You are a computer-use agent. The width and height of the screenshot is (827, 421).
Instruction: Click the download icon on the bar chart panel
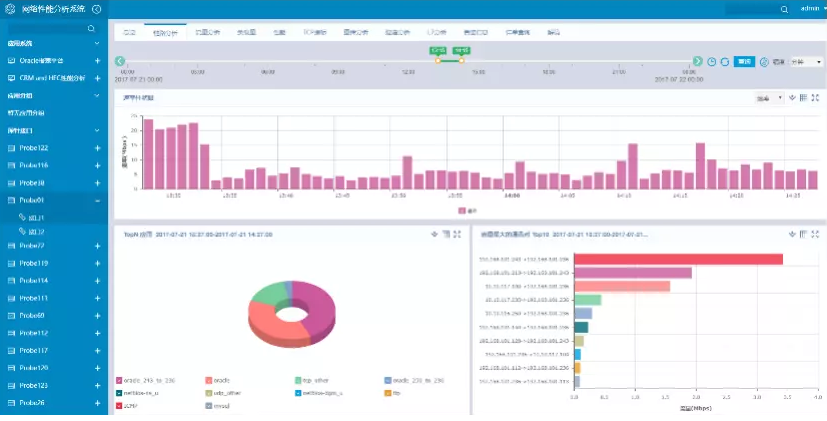(792, 98)
